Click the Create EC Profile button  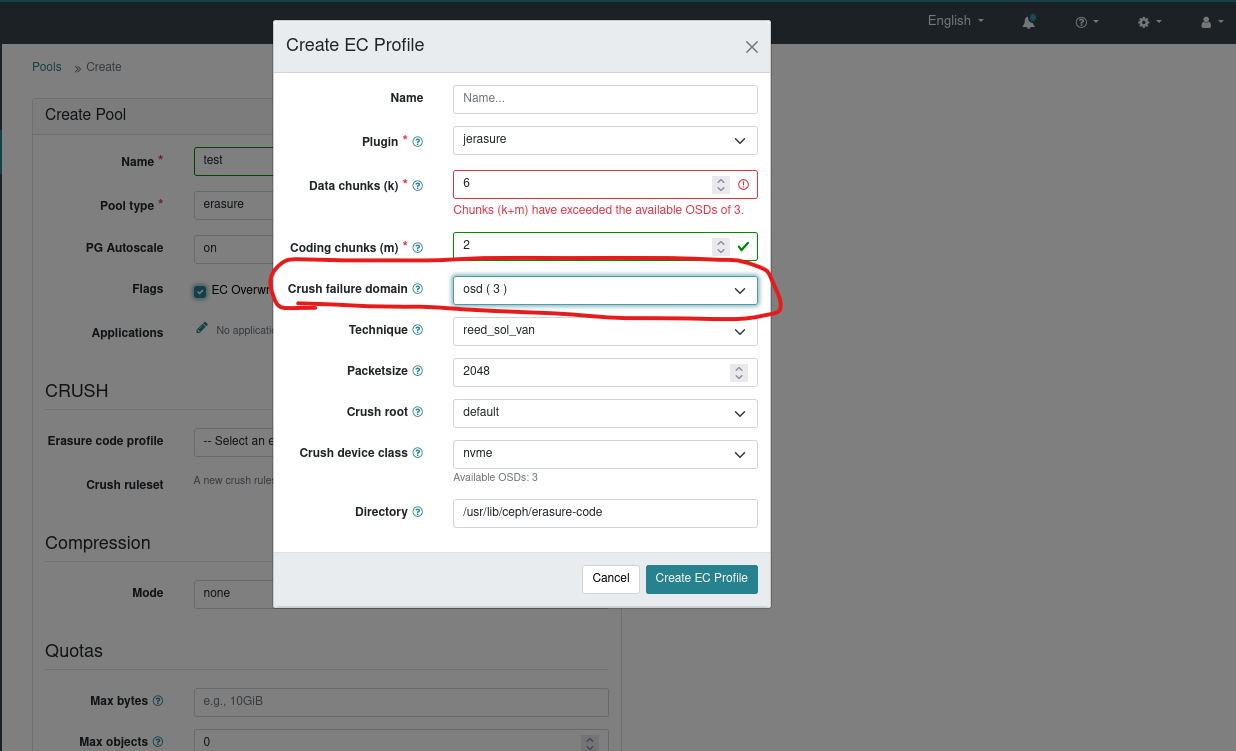pyautogui.click(x=701, y=579)
